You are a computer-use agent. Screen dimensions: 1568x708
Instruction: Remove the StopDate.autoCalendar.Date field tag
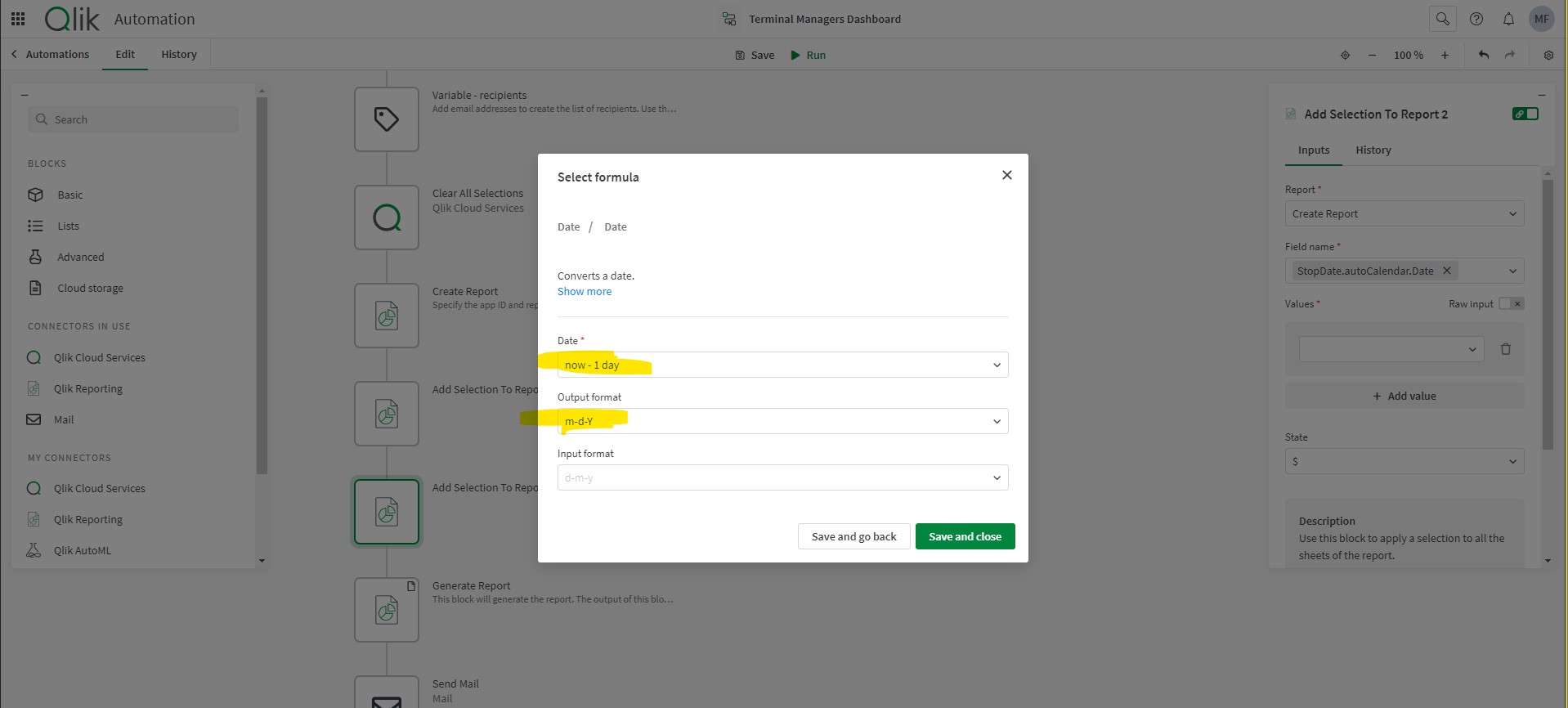click(x=1446, y=271)
